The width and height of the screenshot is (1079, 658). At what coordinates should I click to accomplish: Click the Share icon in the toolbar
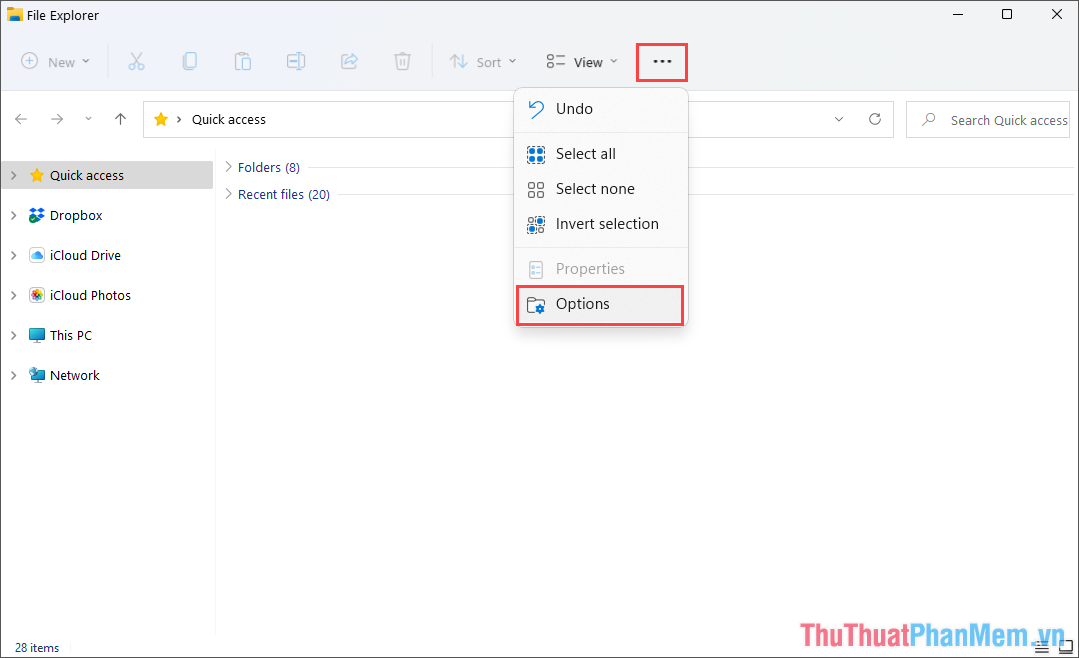pyautogui.click(x=349, y=61)
